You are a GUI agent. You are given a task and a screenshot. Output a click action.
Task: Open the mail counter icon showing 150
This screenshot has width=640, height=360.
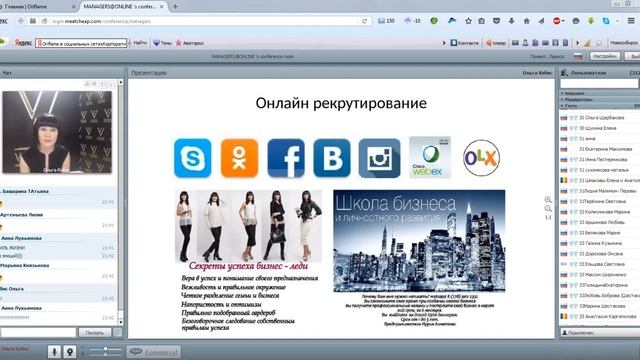point(386,20)
